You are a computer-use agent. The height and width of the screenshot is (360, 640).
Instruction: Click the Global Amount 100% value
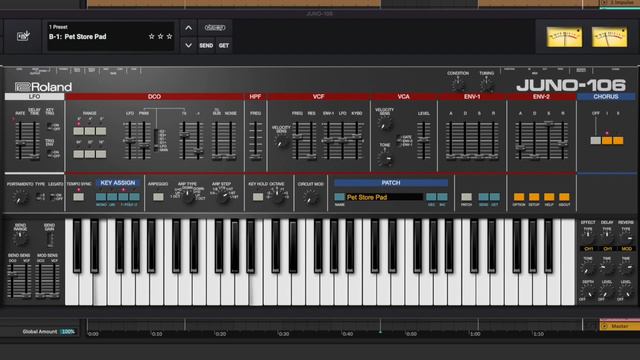[68, 332]
